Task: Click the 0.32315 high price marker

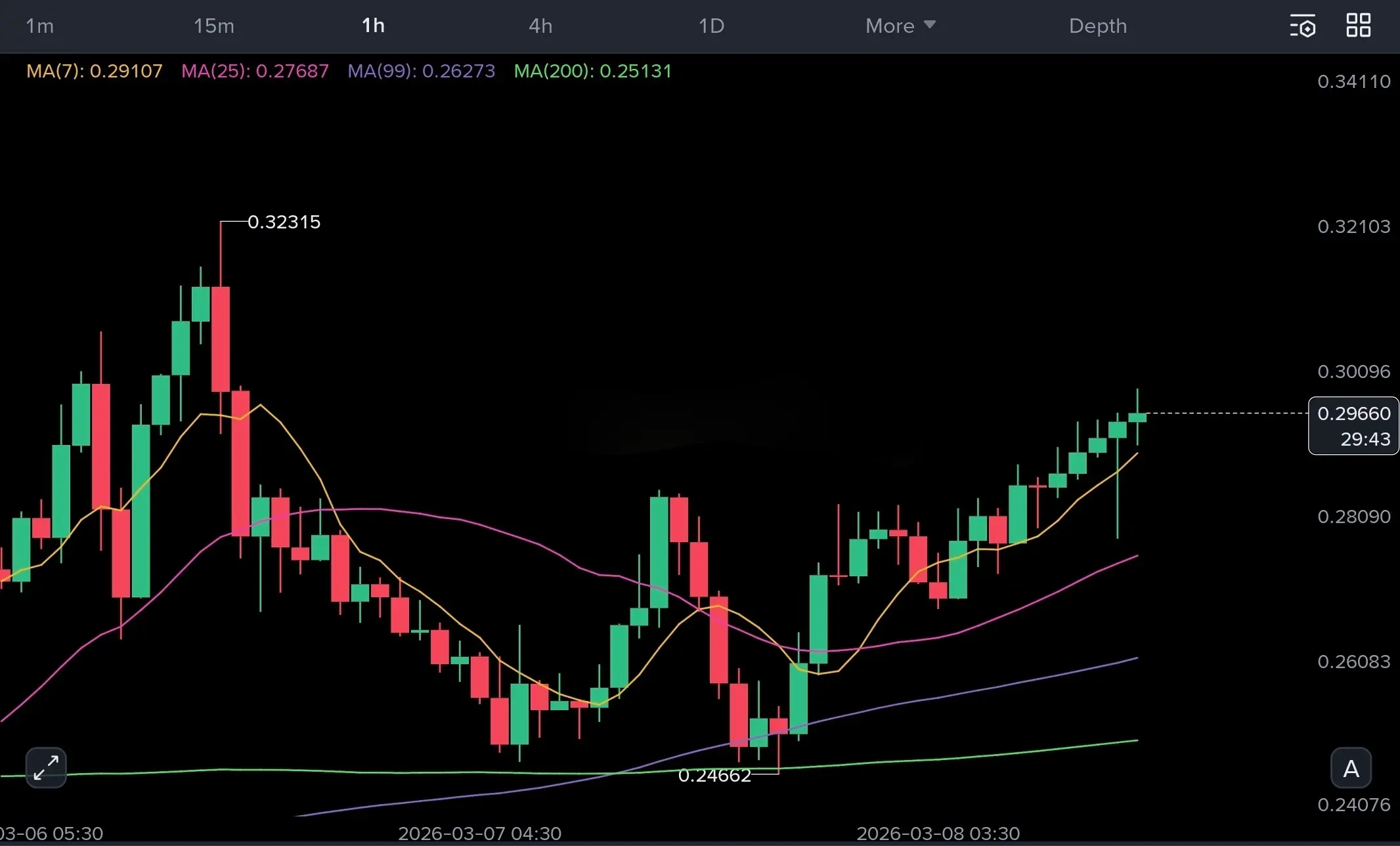Action: click(284, 222)
